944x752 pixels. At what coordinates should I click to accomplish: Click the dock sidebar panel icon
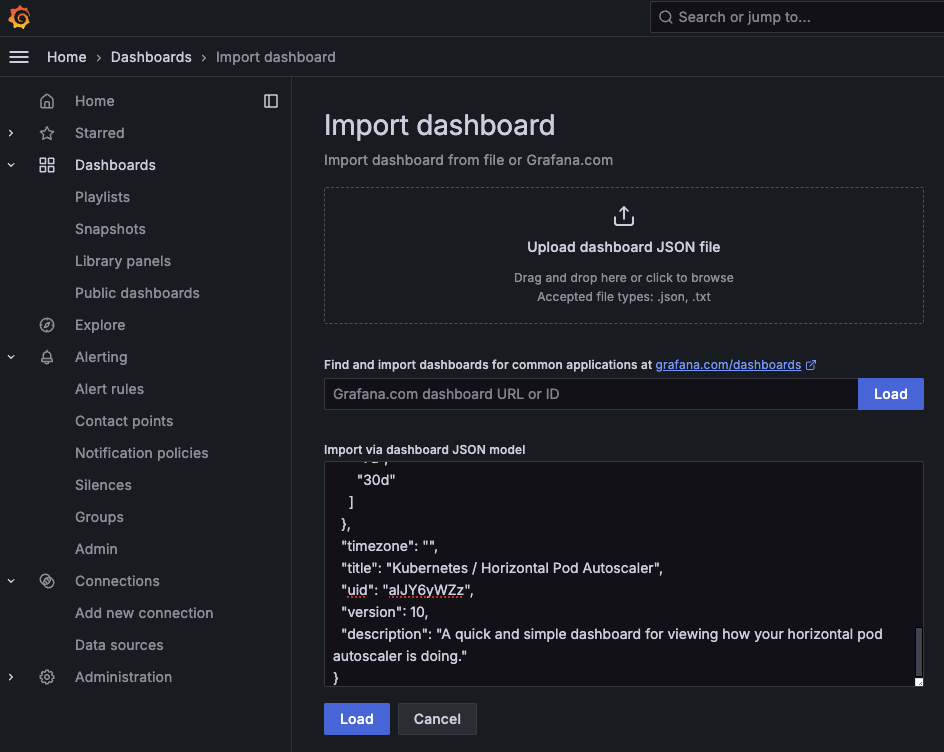coord(271,101)
